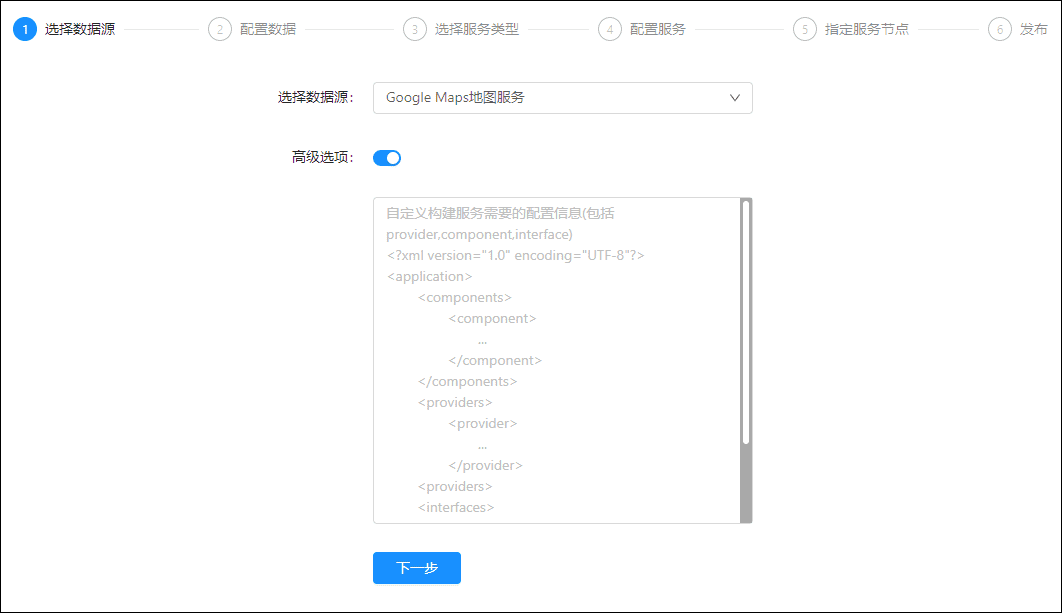Select the step 3 circle icon

coord(414,29)
